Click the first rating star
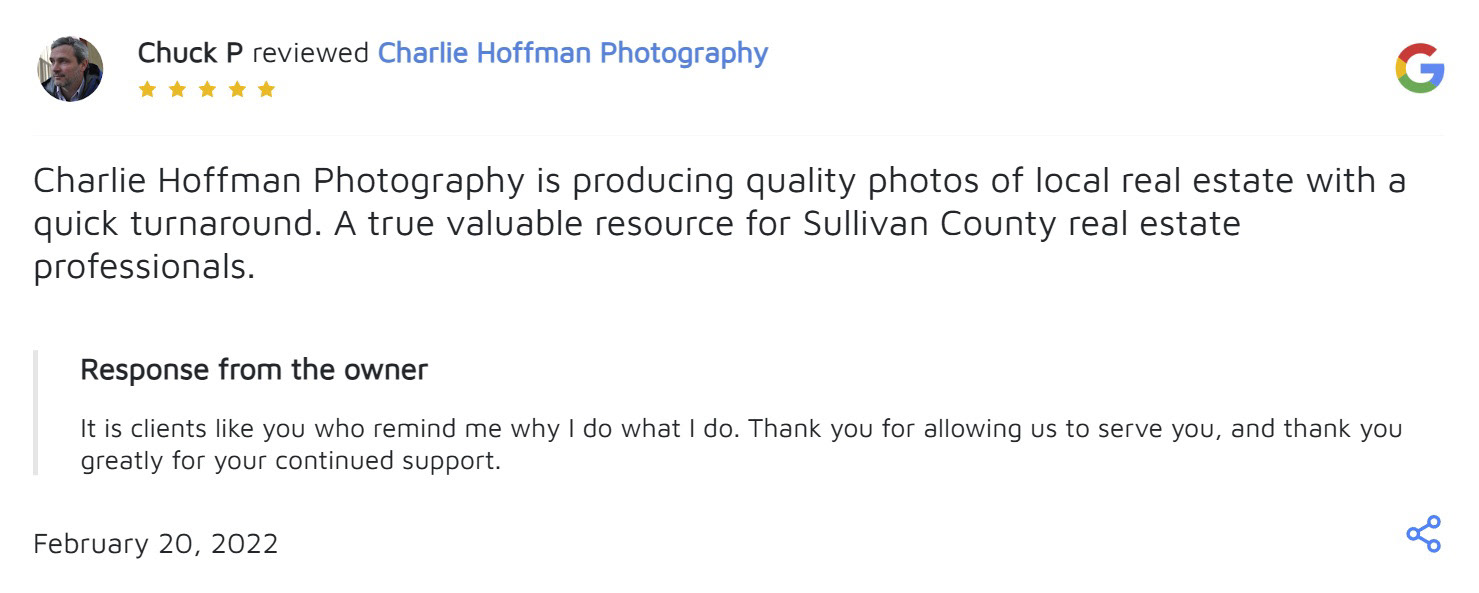Viewport: 1479px width, 593px height. pyautogui.click(x=147, y=89)
